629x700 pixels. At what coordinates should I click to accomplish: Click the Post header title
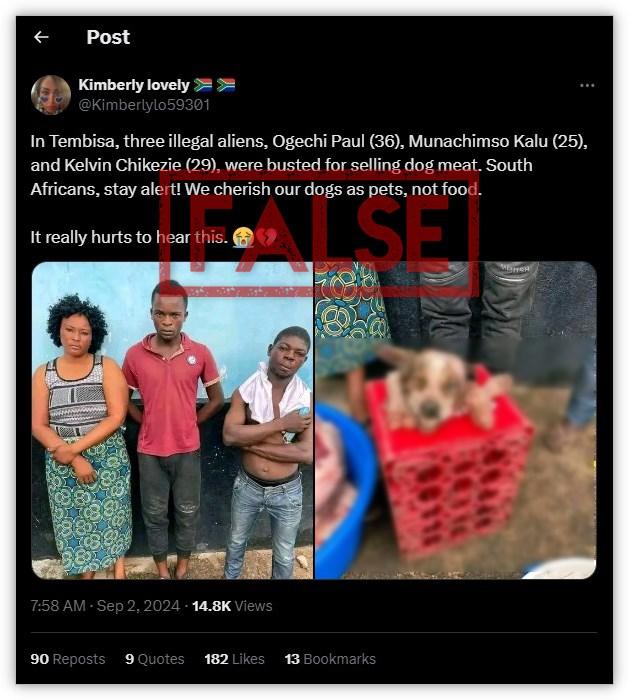[108, 37]
